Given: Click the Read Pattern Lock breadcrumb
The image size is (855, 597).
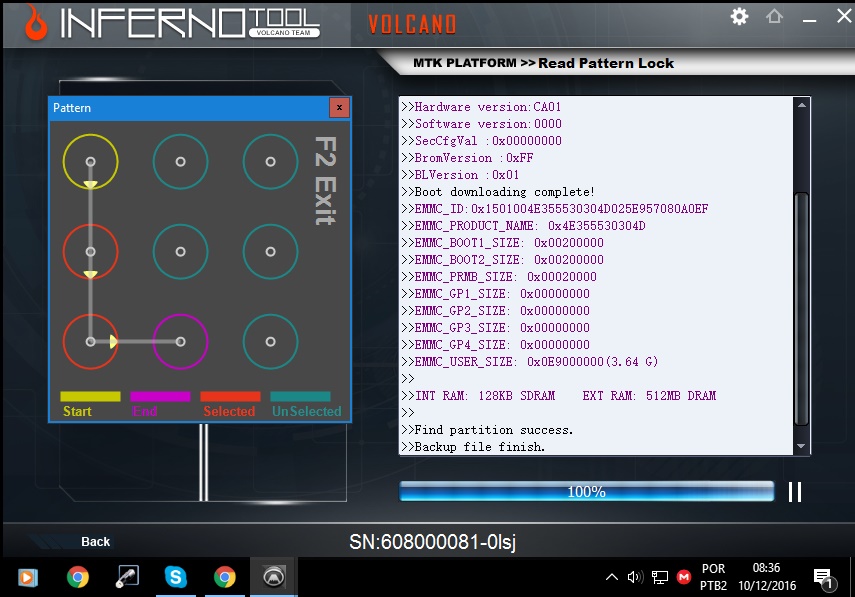Looking at the screenshot, I should 606,63.
